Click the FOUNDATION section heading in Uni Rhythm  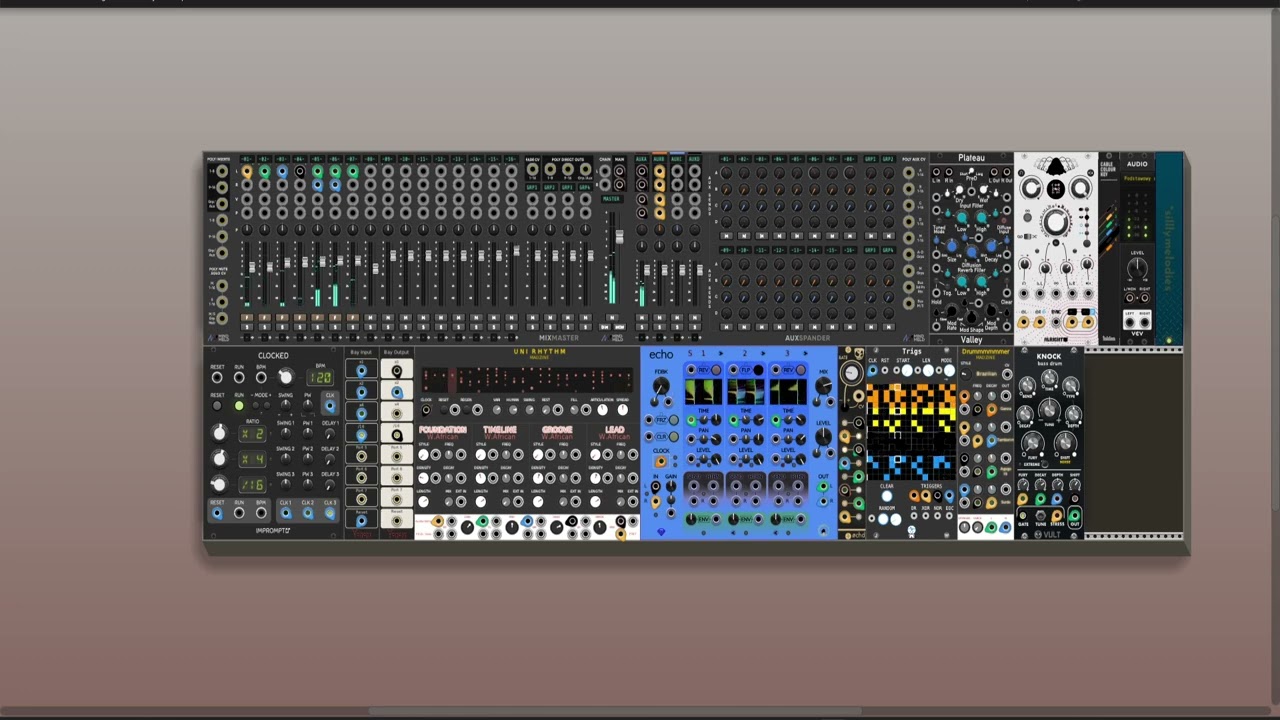443,429
